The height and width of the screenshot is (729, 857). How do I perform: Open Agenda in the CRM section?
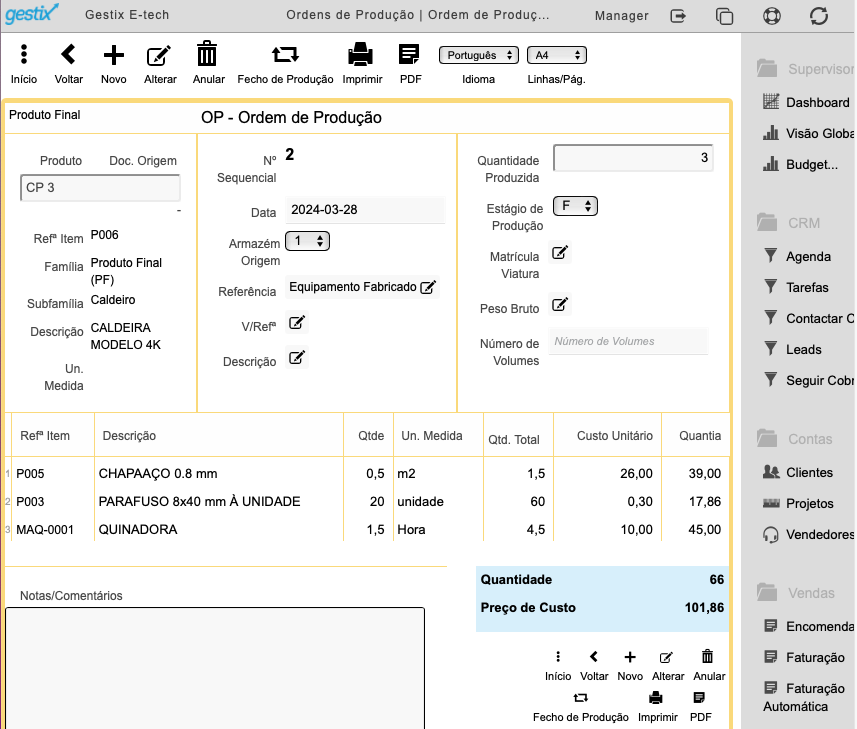click(797, 256)
